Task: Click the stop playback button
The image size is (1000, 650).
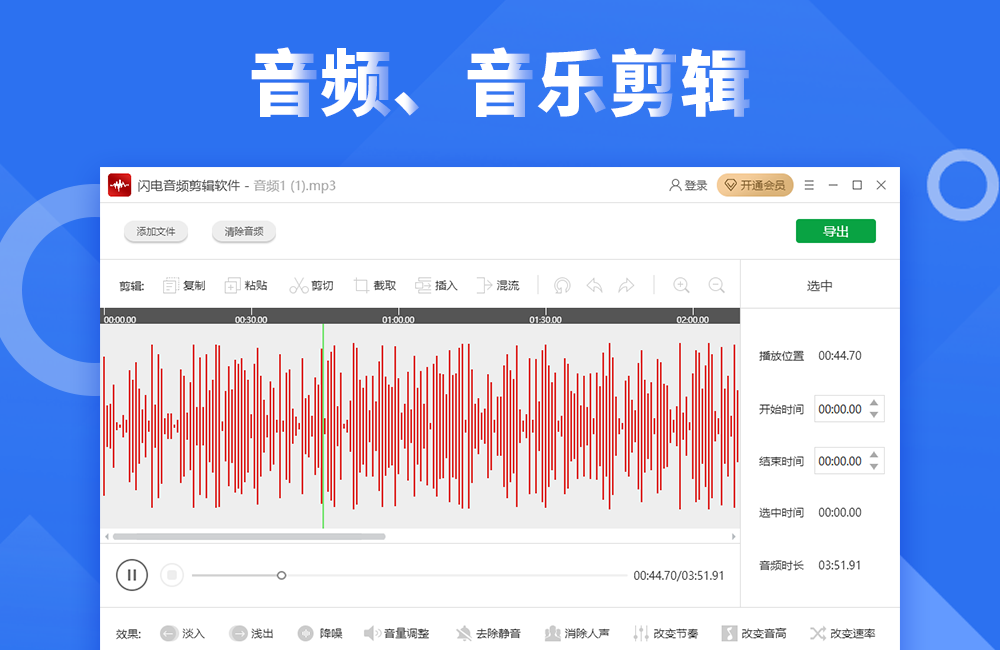Action: point(172,575)
